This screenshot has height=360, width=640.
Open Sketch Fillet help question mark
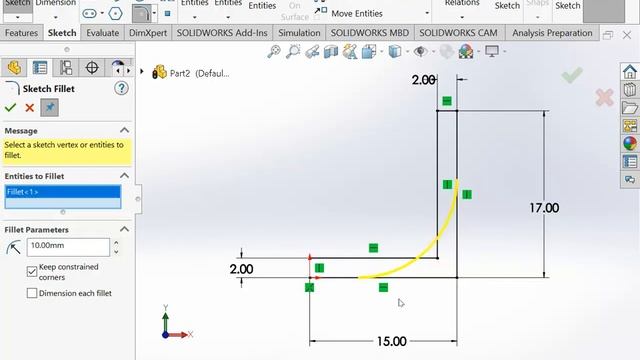tap(121, 88)
